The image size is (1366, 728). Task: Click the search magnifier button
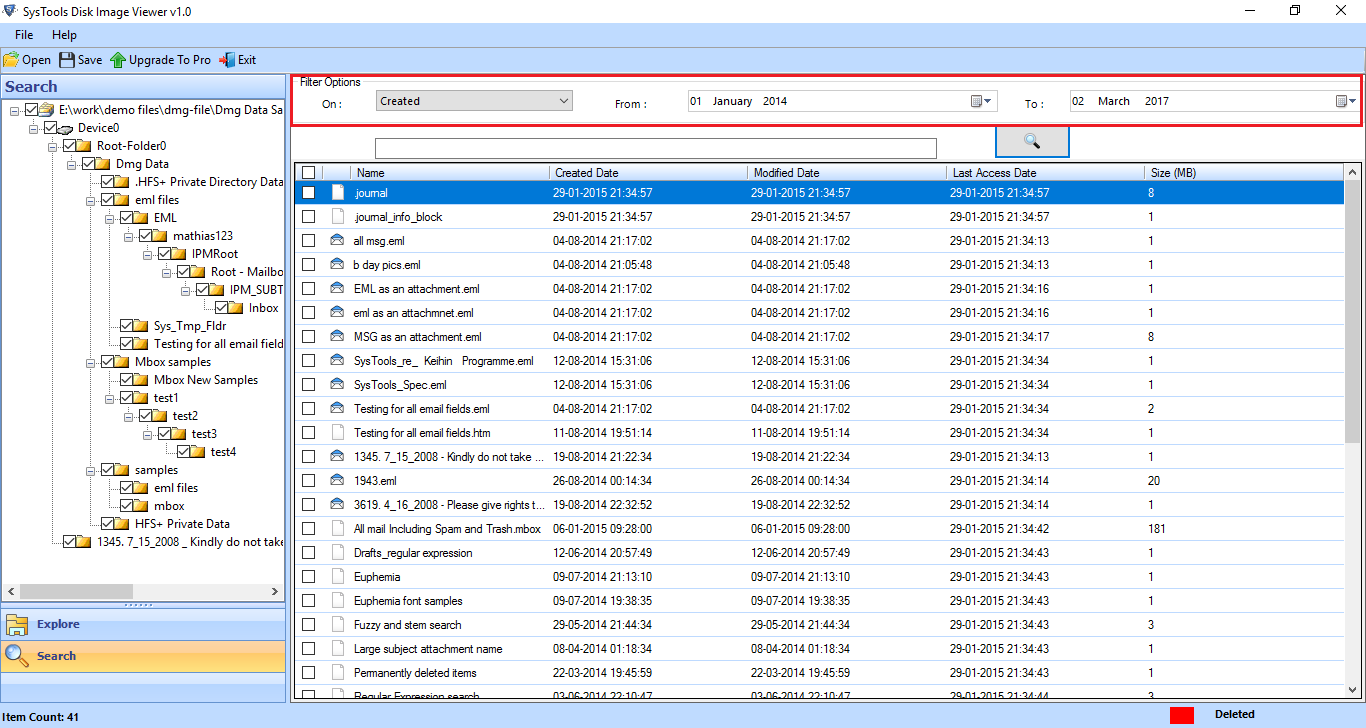coord(1031,141)
